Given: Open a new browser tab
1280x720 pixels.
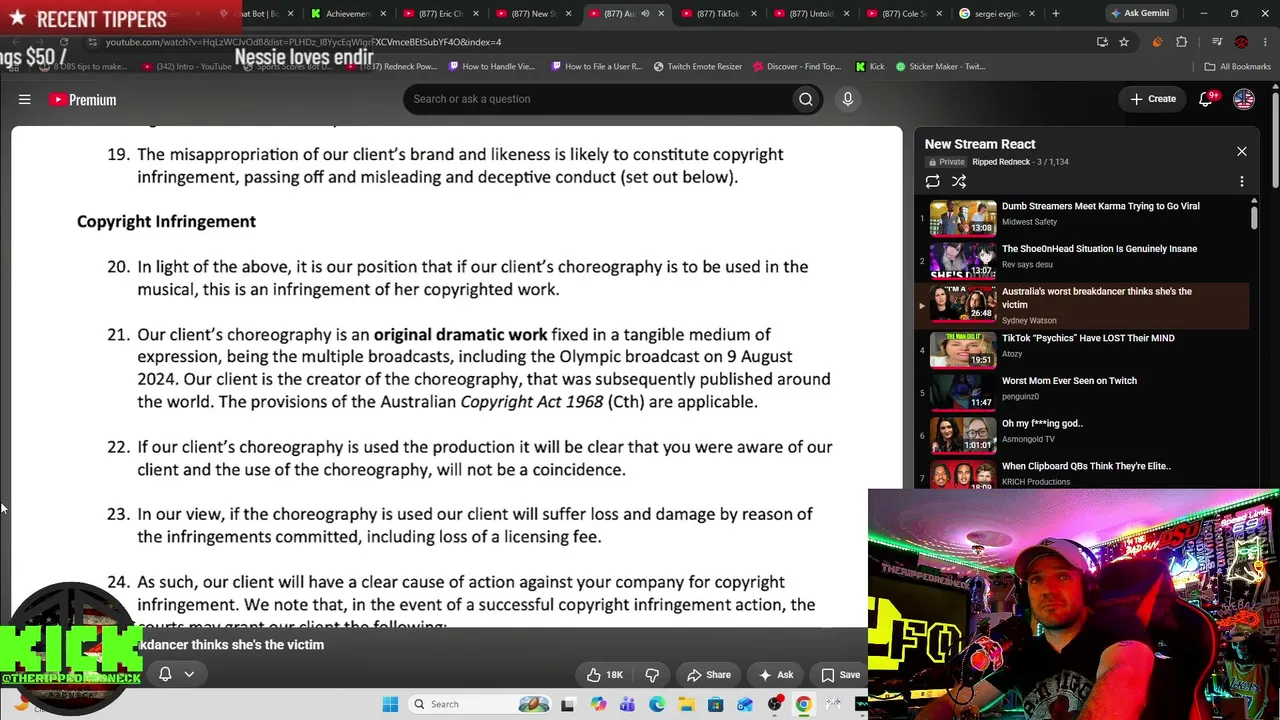Looking at the screenshot, I should pyautogui.click(x=1055, y=13).
